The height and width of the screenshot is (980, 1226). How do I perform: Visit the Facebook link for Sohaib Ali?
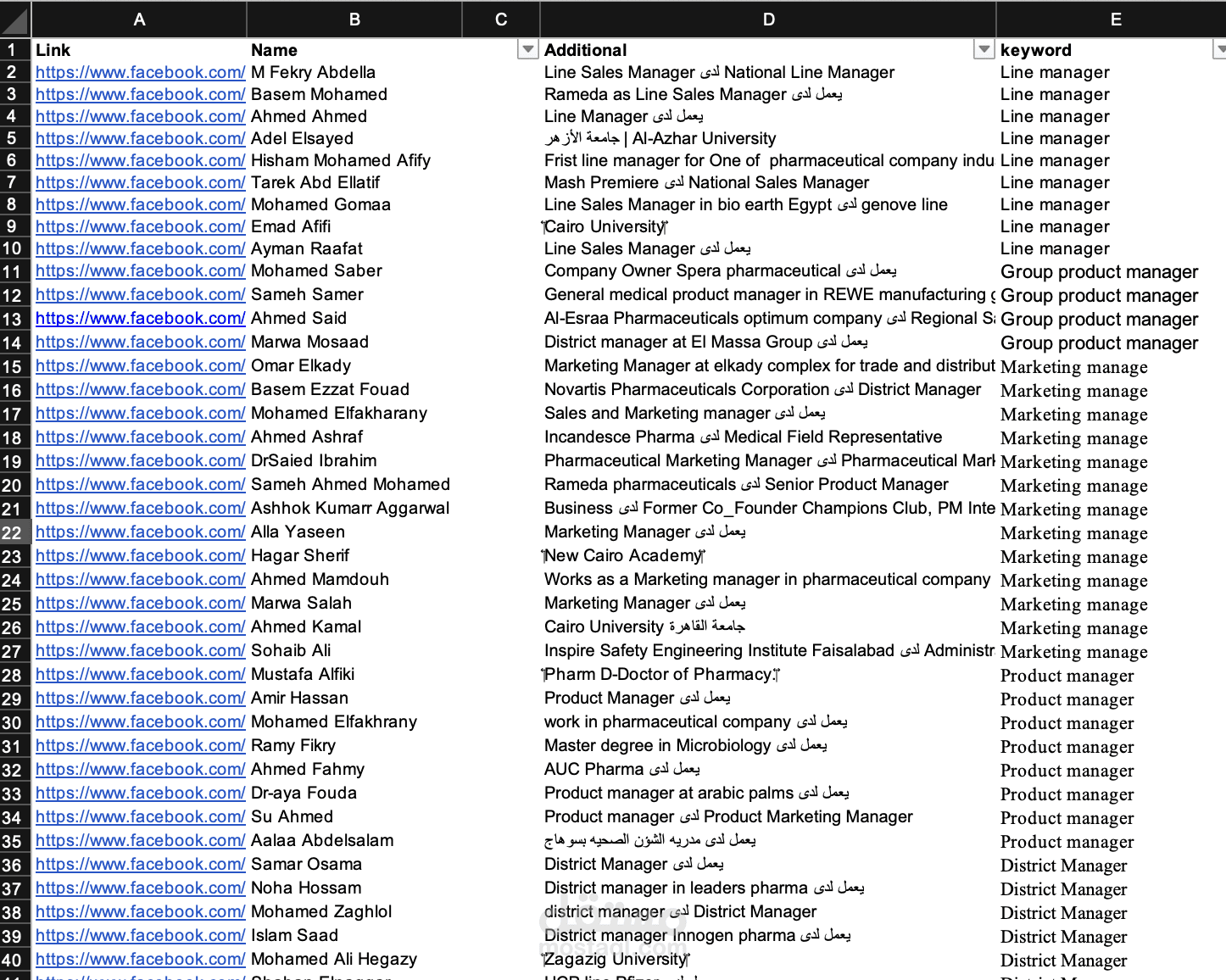(x=140, y=651)
